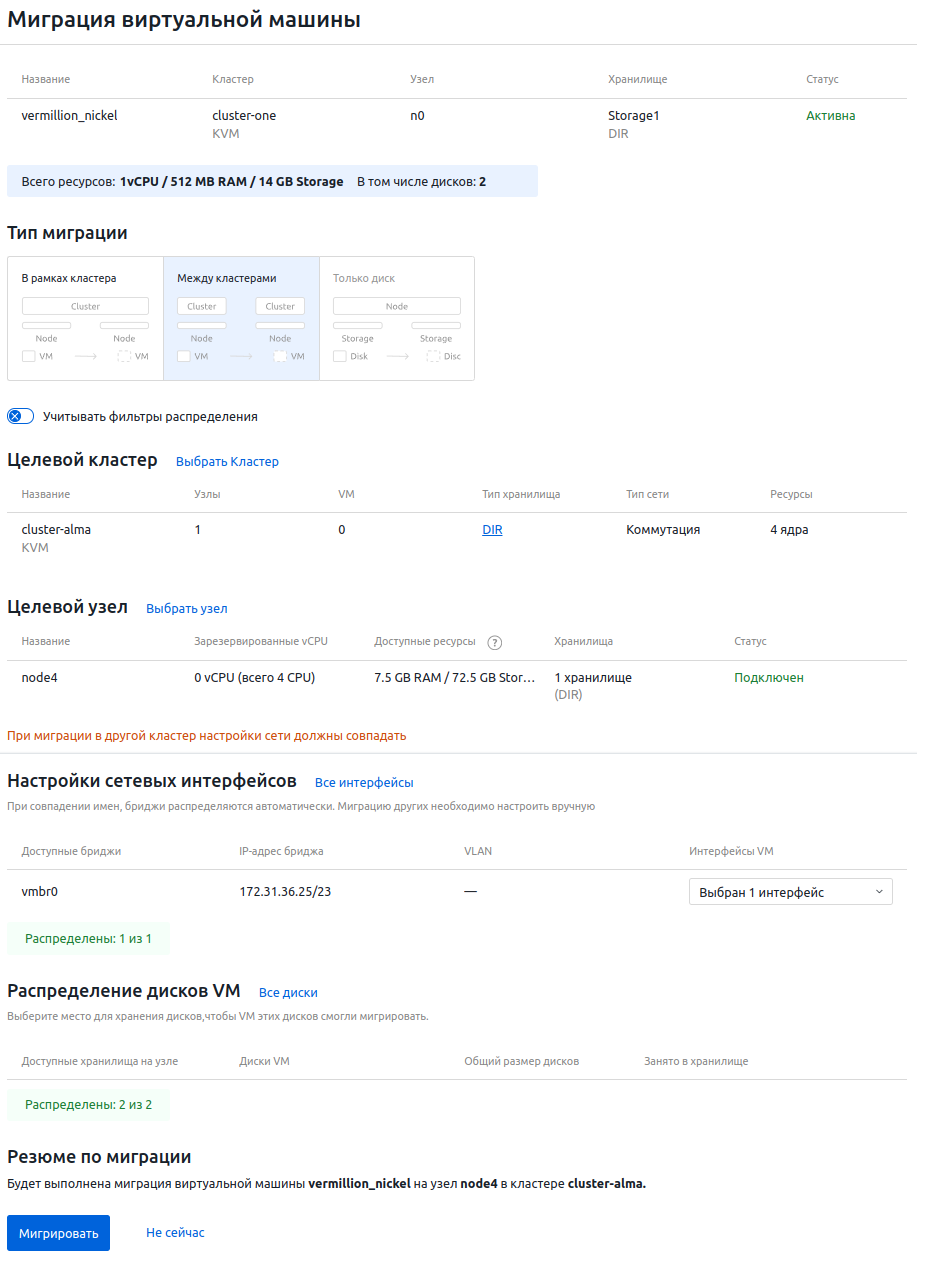Screen dimensions: 934x1287
Task: Click the Коммутация network type cell
Action: [663, 530]
